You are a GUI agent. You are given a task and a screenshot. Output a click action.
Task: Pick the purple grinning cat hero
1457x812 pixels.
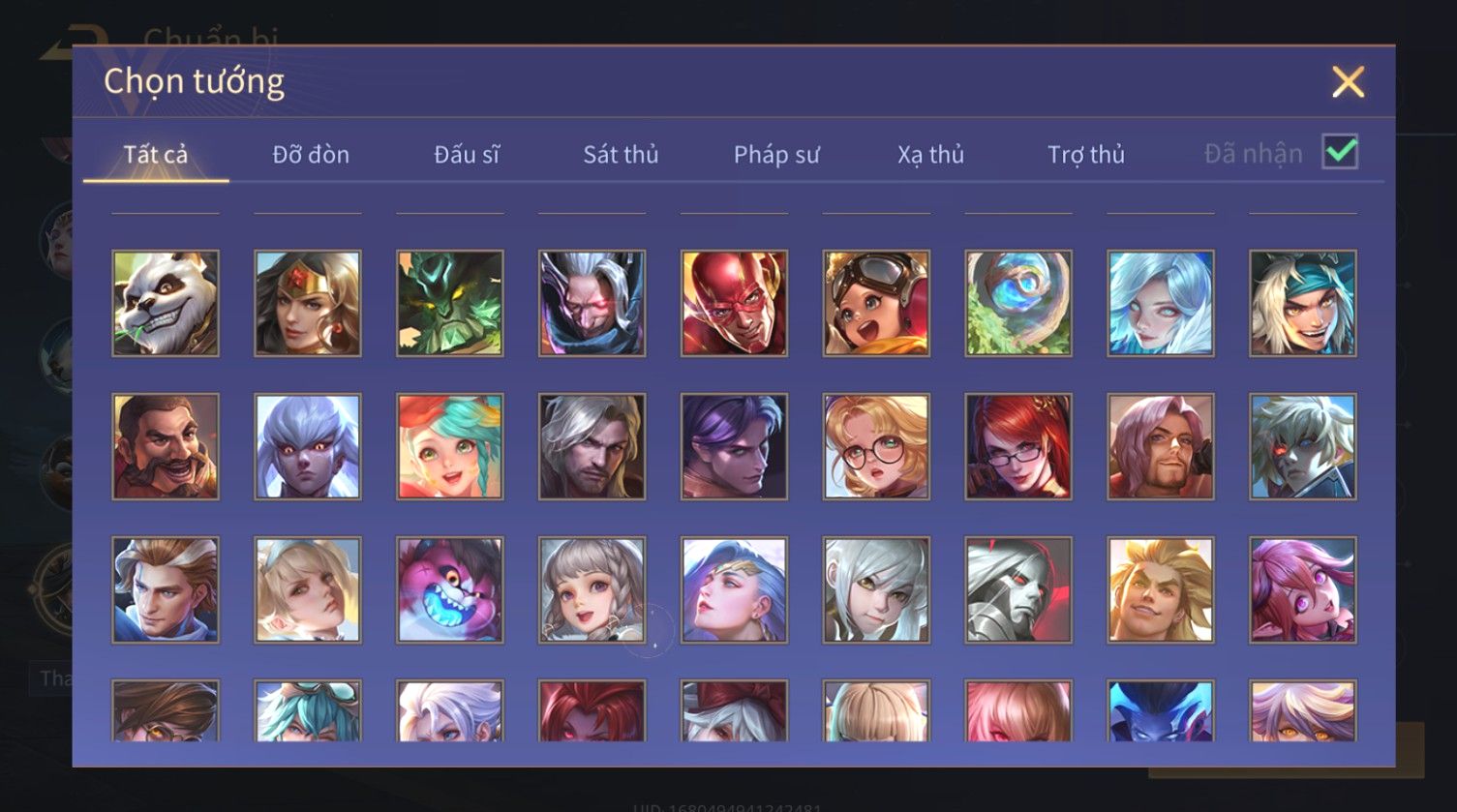click(450, 589)
